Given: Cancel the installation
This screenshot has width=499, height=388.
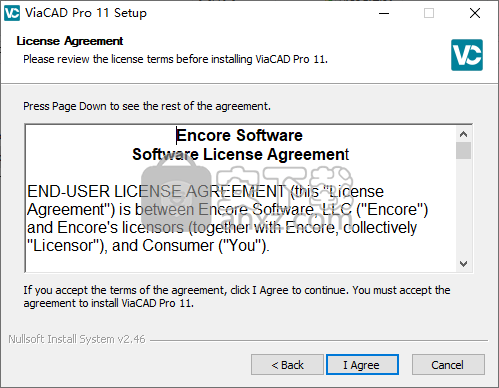Looking at the screenshot, I should tap(448, 365).
